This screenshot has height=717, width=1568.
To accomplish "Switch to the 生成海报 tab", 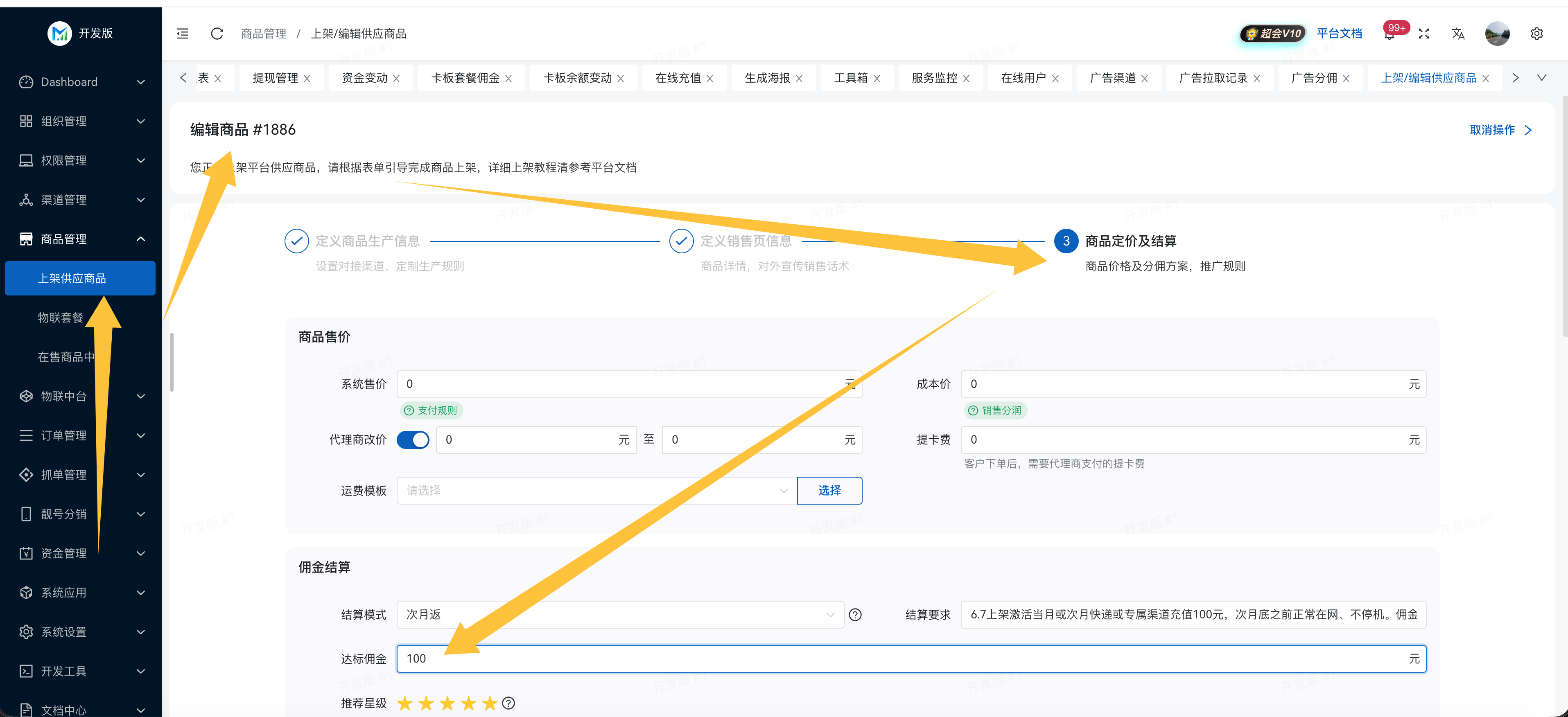I will [x=767, y=78].
